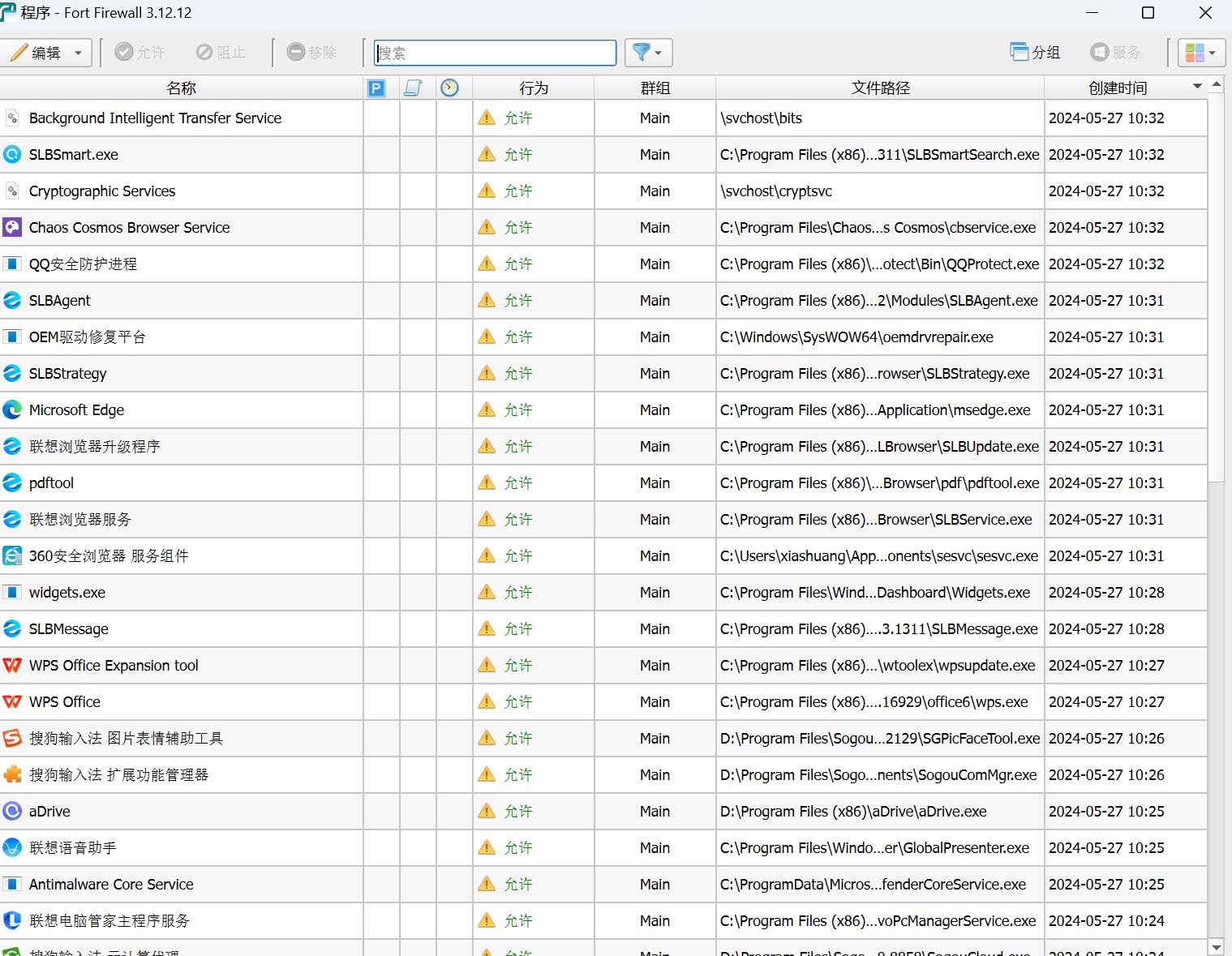Click the 阻止 block toolbar button
1232x956 pixels.
(x=221, y=53)
